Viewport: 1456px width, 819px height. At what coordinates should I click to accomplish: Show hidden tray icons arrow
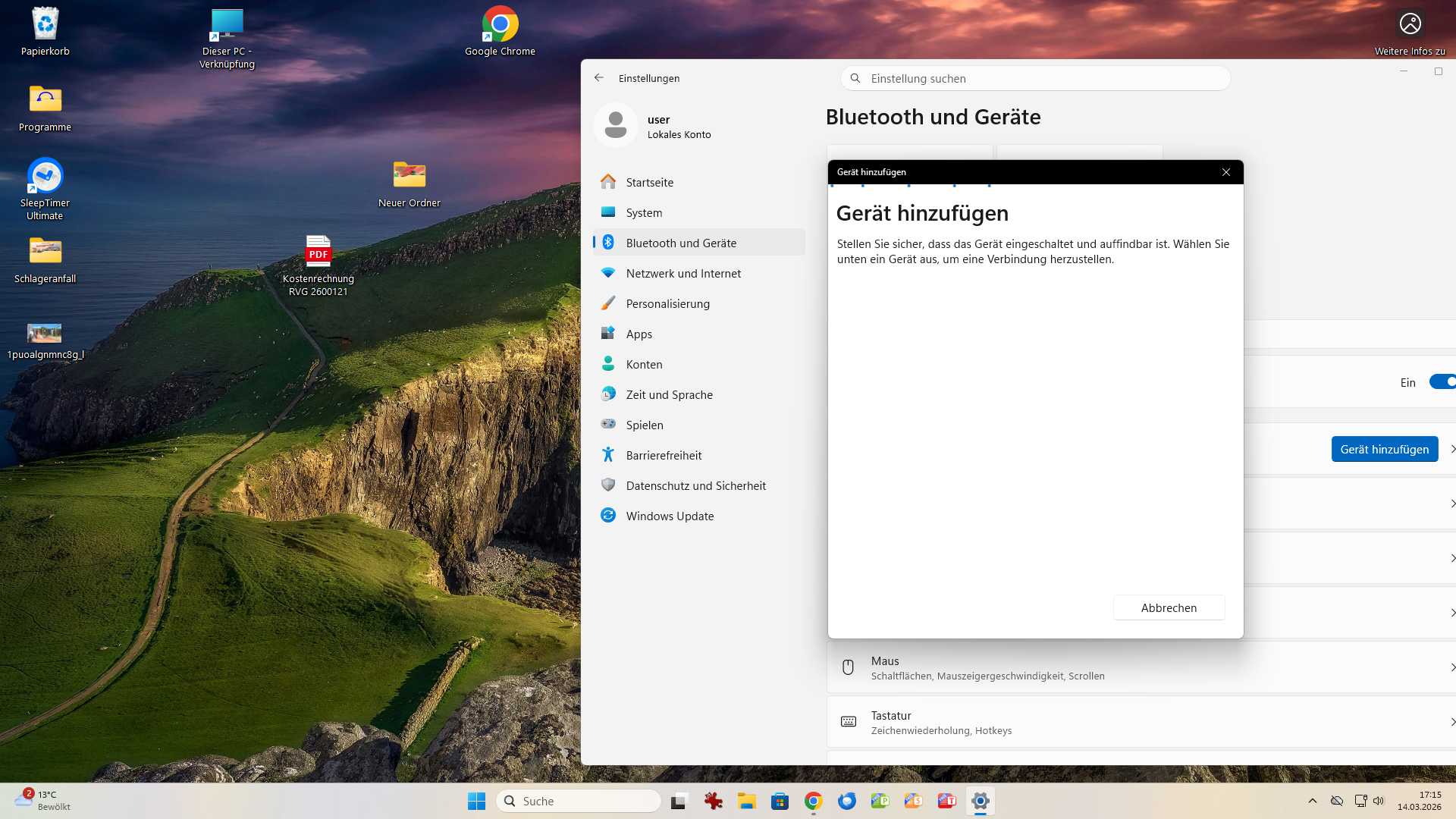(1312, 801)
